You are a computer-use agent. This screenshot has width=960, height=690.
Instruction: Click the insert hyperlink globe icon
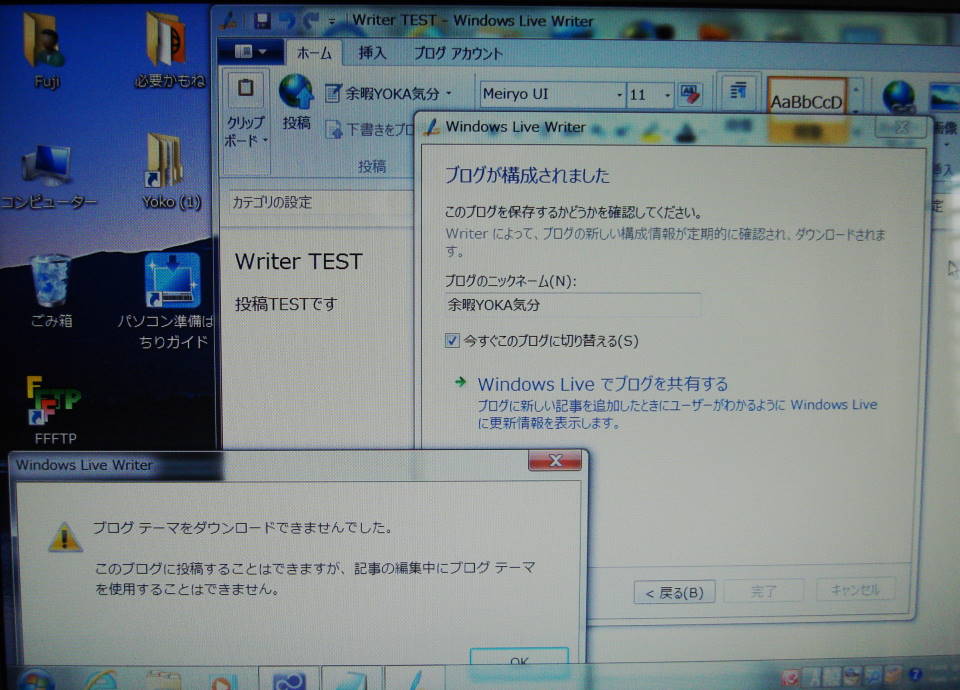pyautogui.click(x=897, y=98)
